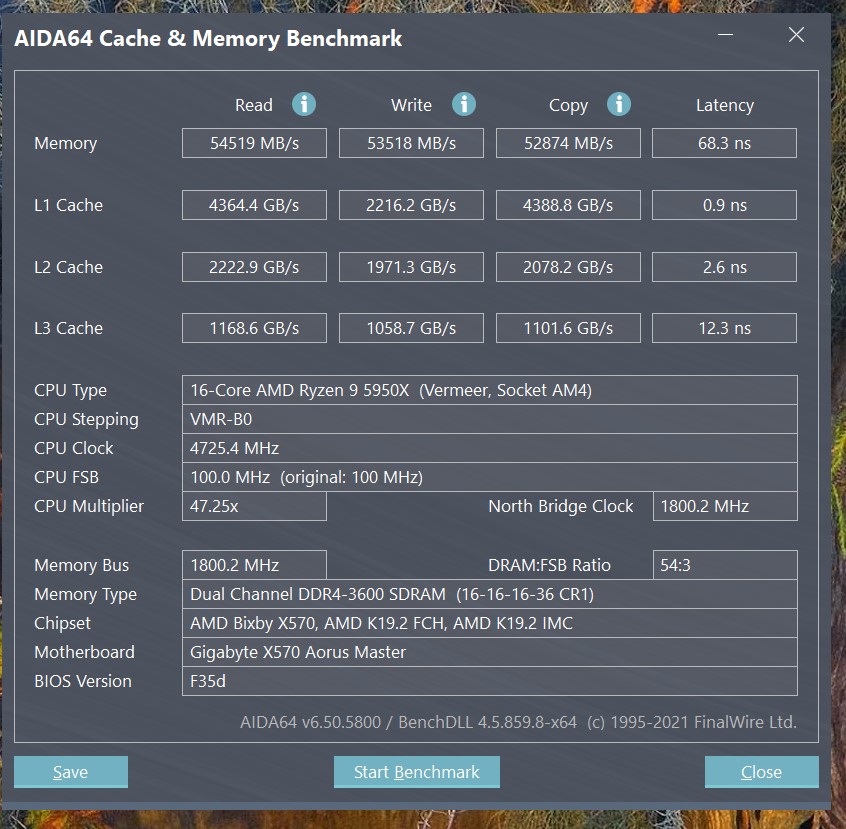Click DRAM:FSB Ratio value 54:3
Image resolution: width=846 pixels, height=829 pixels.
click(725, 565)
